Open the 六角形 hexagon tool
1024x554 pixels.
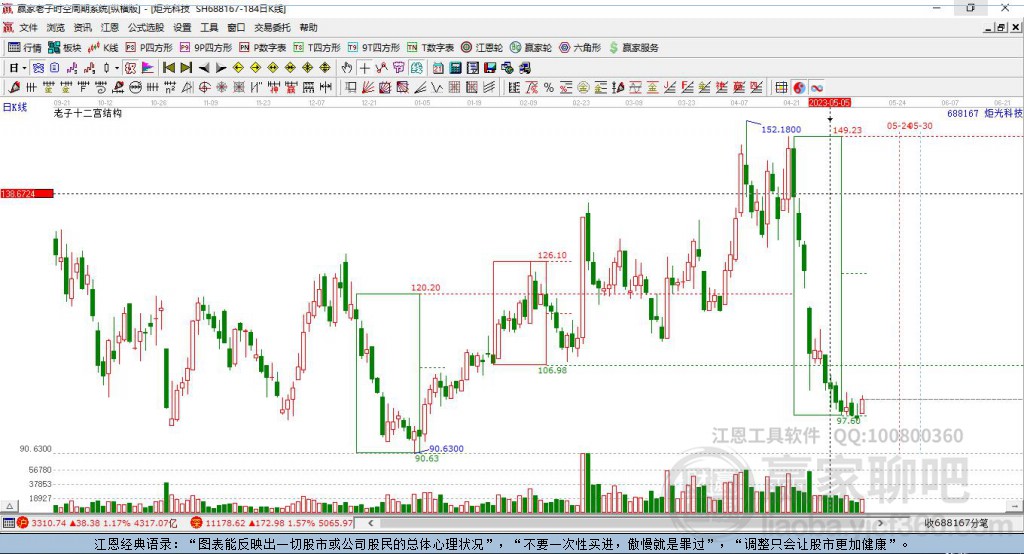pyautogui.click(x=580, y=48)
